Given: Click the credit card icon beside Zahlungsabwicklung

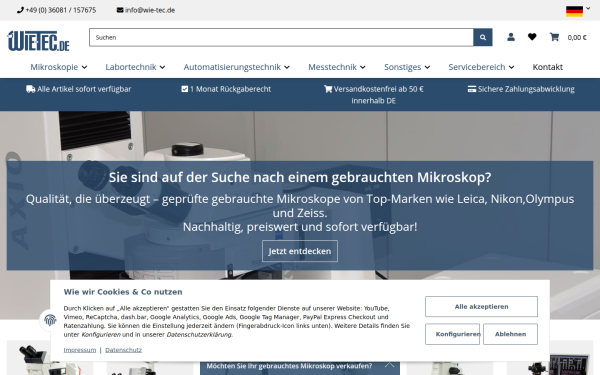Looking at the screenshot, I should click(x=472, y=89).
